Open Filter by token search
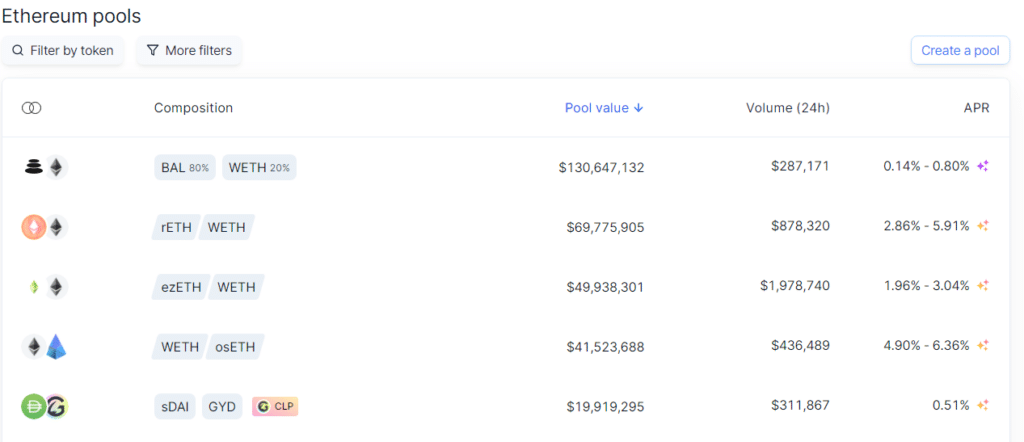Screen dimensions: 1024x442 pyautogui.click(x=63, y=50)
